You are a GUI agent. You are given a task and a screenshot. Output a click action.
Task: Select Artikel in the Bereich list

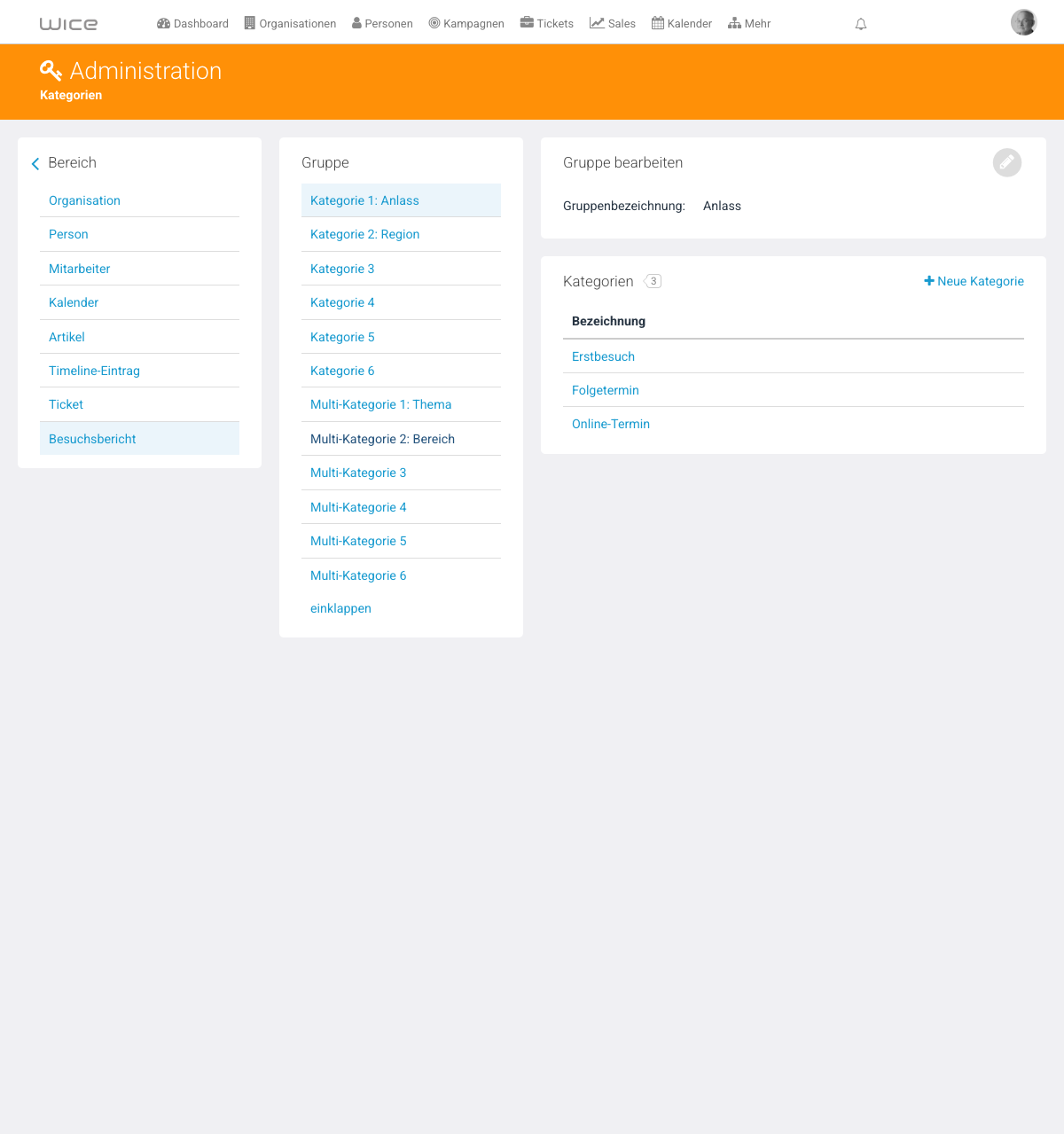[139, 337]
